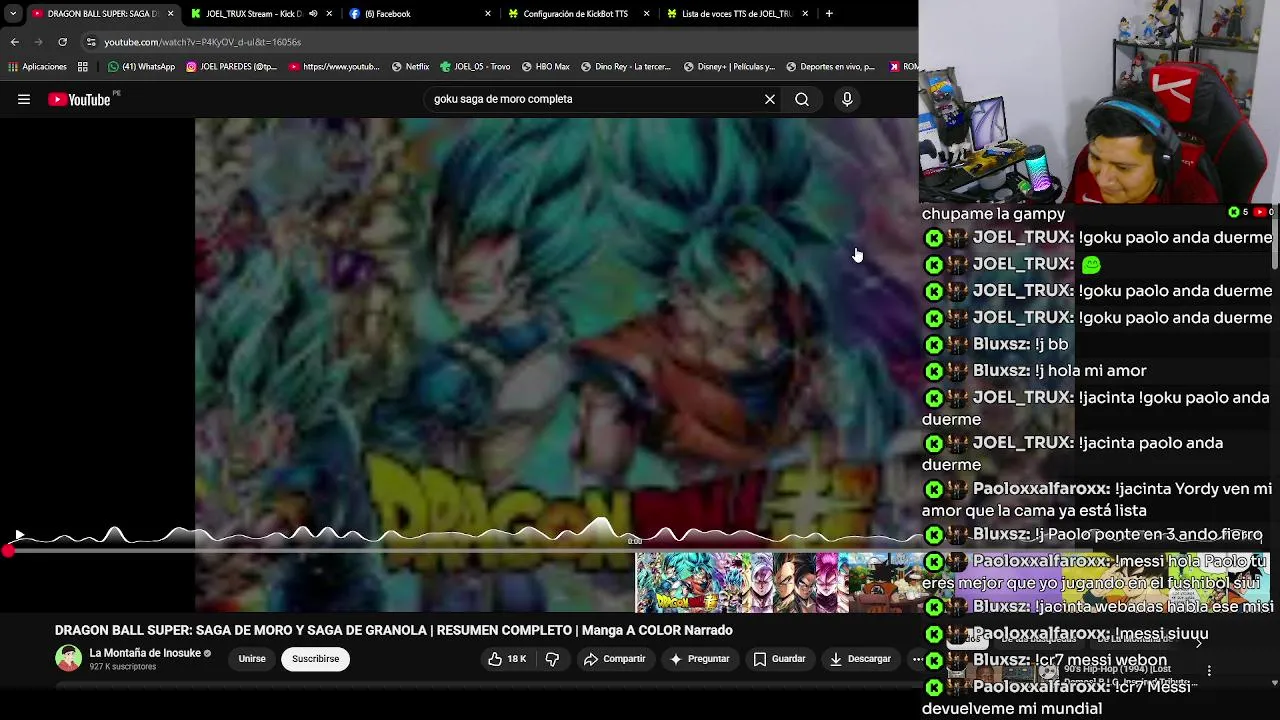The image size is (1280, 720).
Task: Click "927 K suscriptores" text
Action: (x=123, y=667)
